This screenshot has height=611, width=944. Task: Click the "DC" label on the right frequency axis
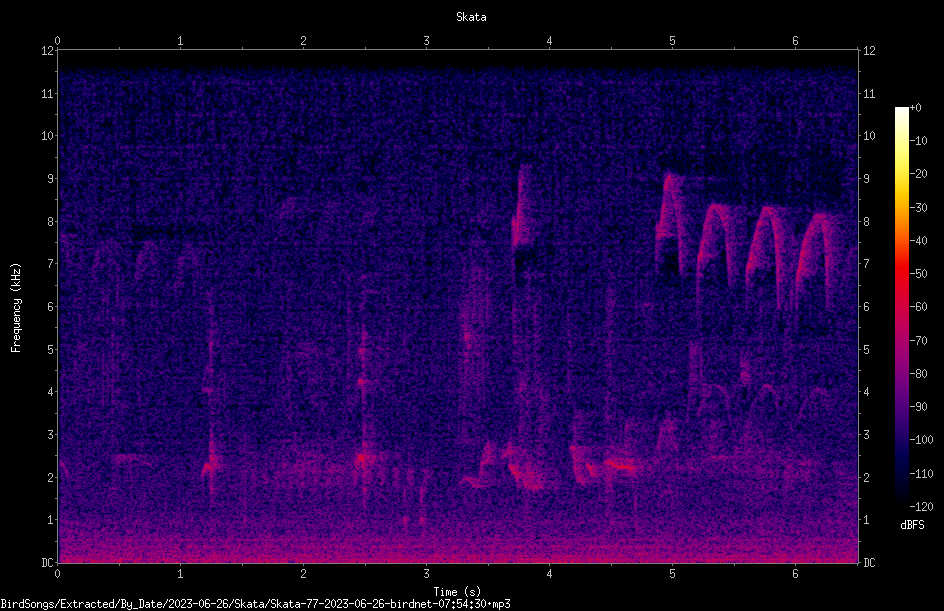[869, 563]
